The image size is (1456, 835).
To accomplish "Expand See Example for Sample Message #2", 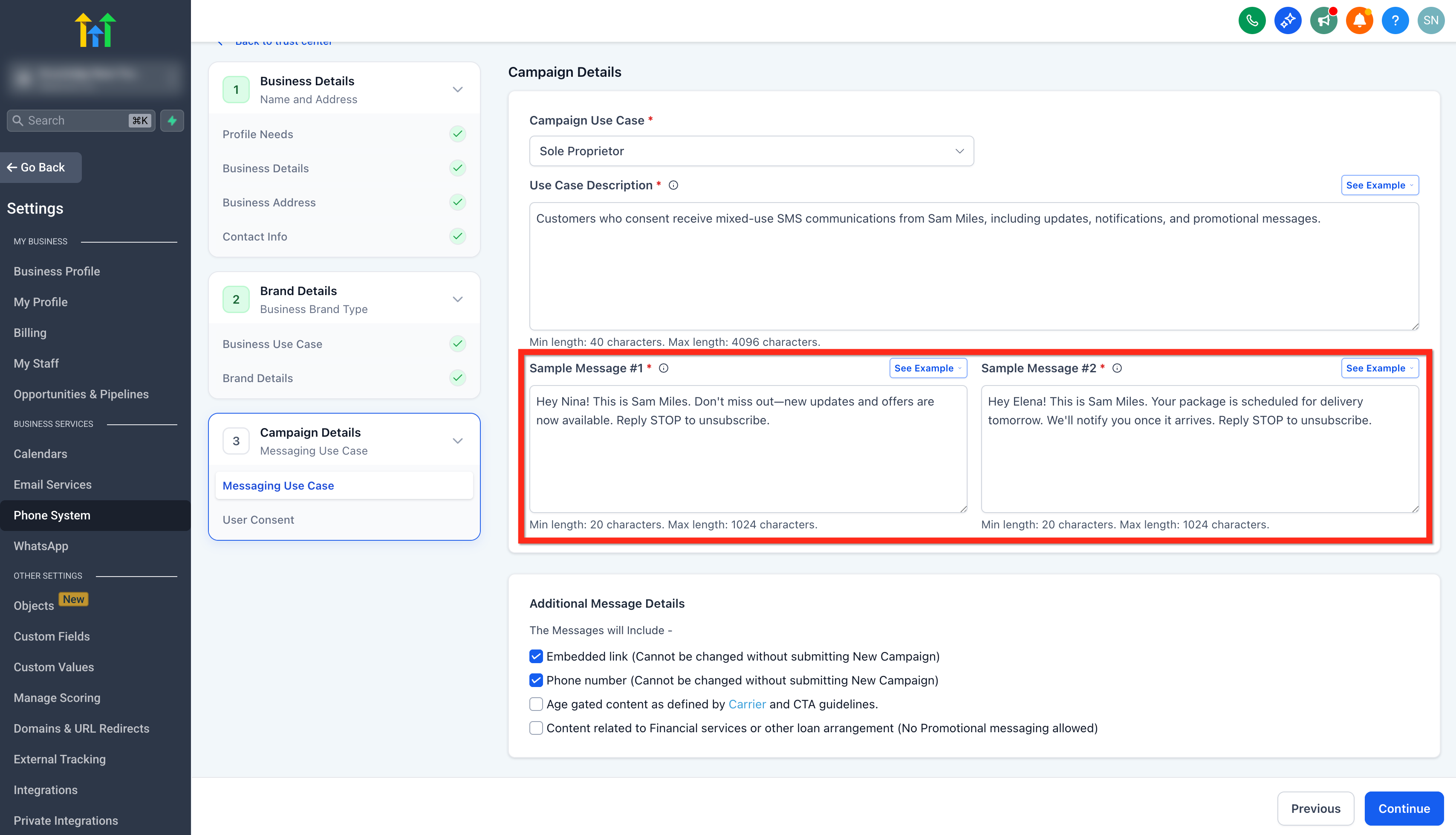I will point(1379,368).
